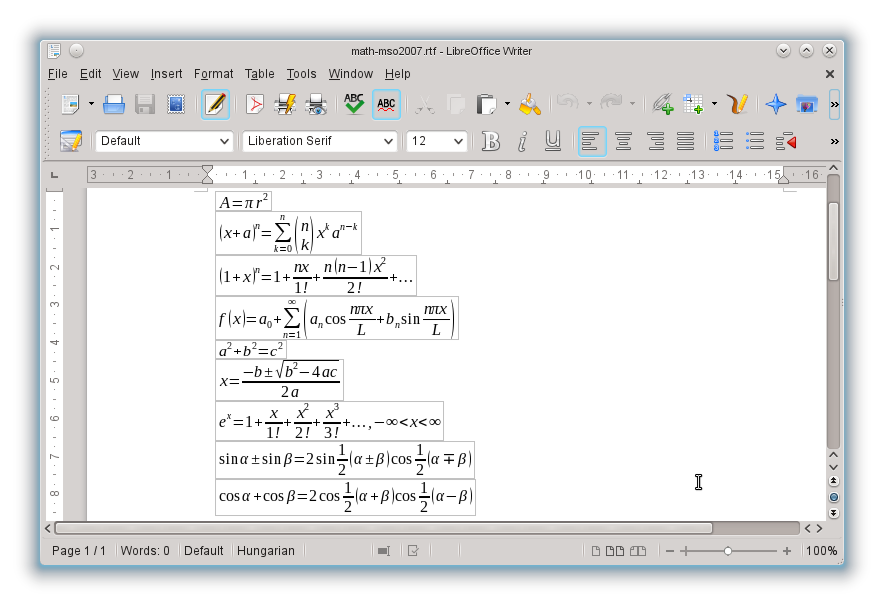Open the Format menu

(x=213, y=73)
